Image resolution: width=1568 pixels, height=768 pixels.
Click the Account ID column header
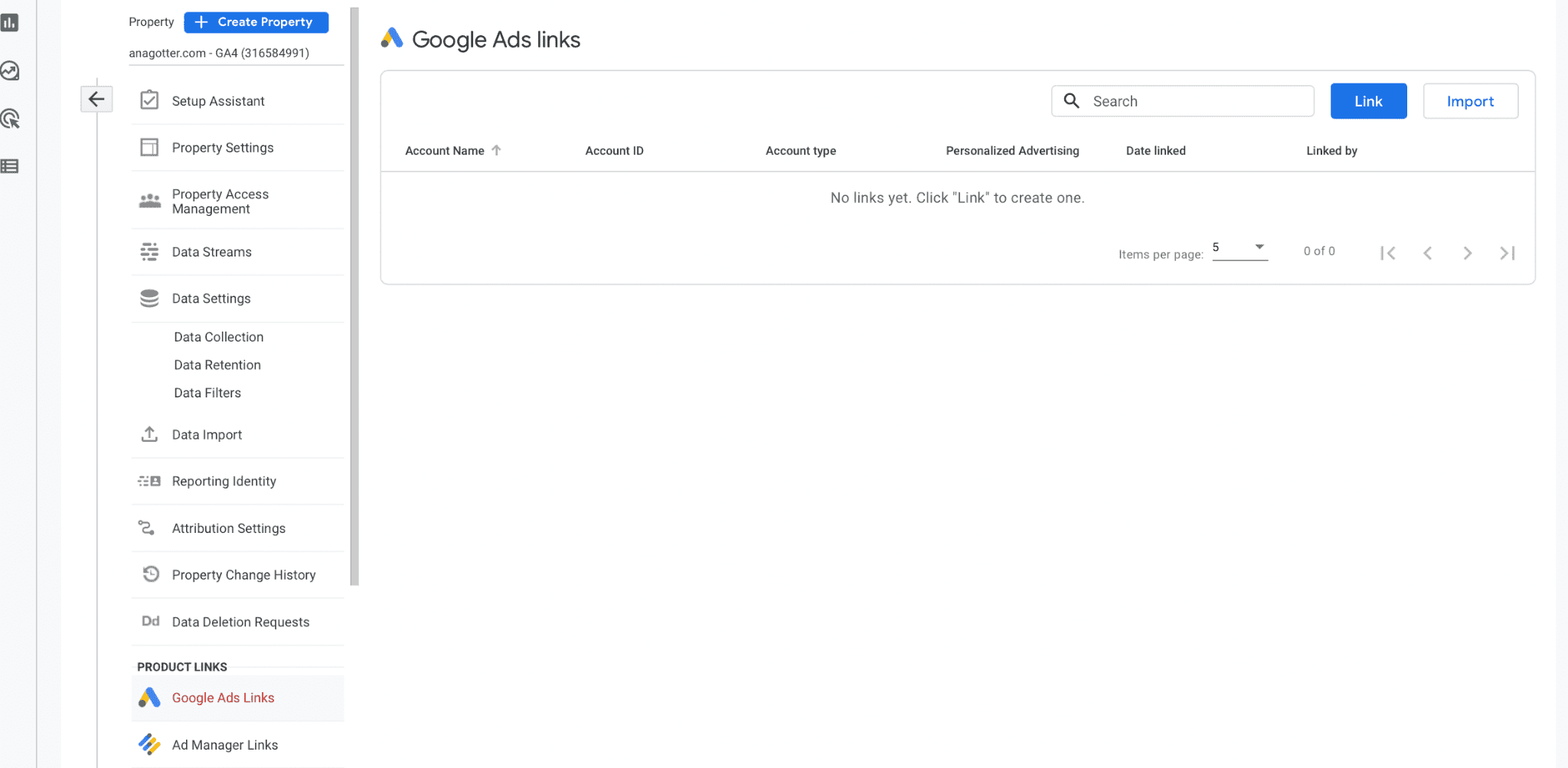[x=614, y=151]
